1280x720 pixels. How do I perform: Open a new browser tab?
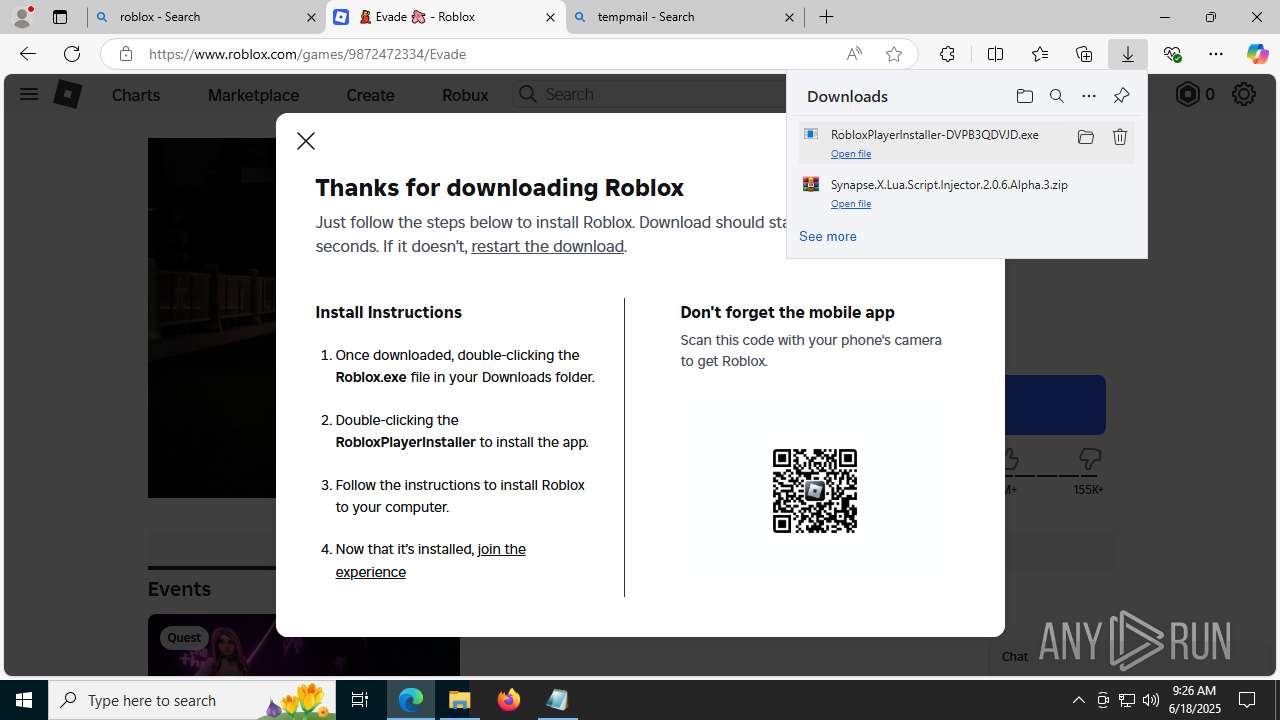coord(826,17)
